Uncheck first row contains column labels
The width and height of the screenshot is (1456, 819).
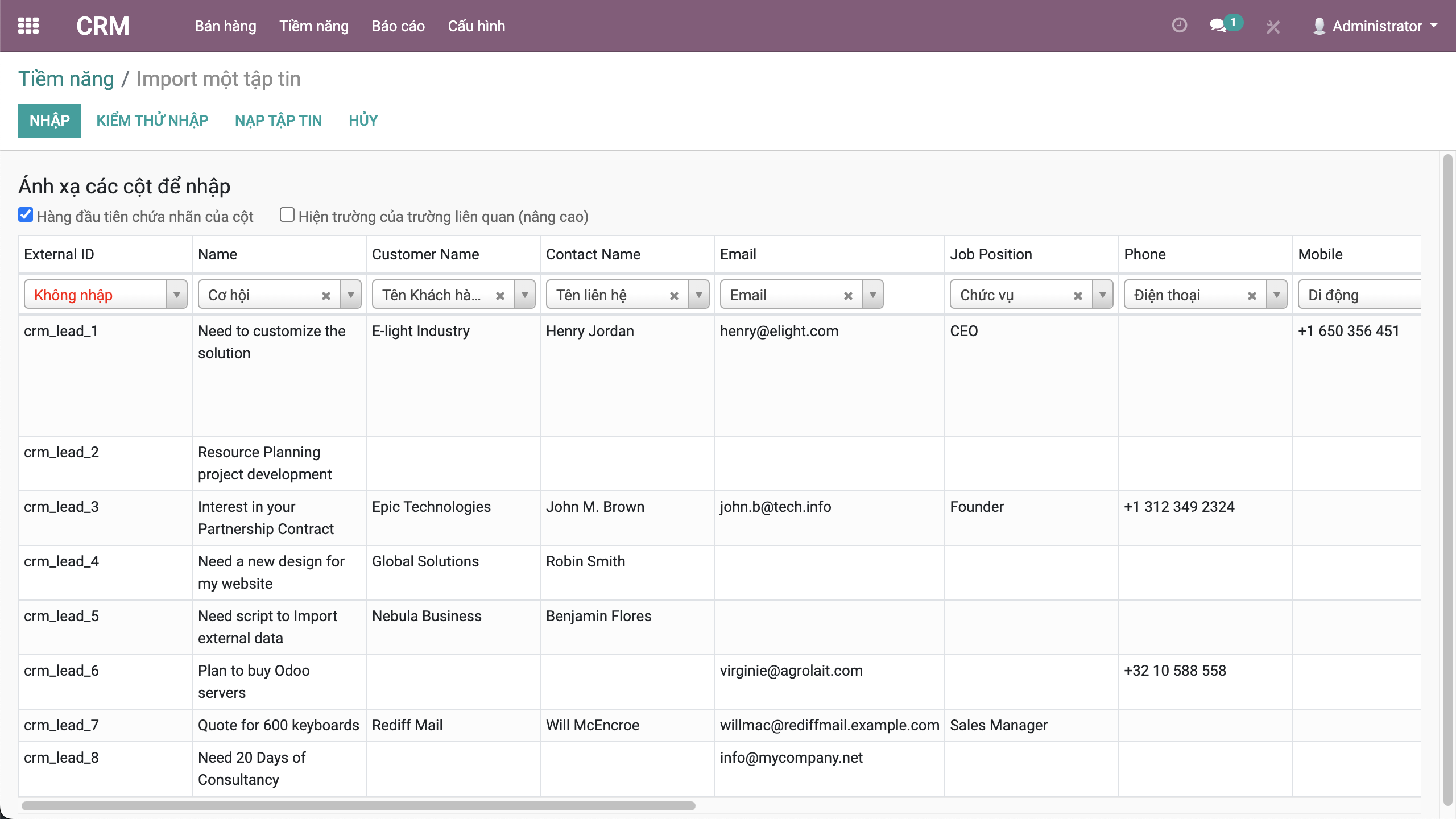coord(26,214)
